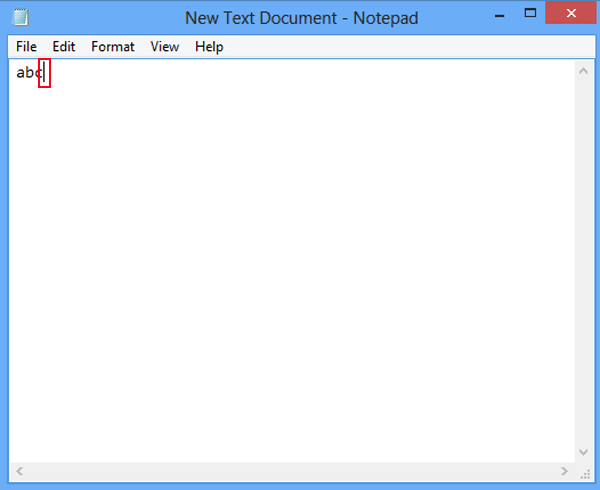This screenshot has height=490, width=600.
Task: Click the Notepad icon in title bar
Action: pyautogui.click(x=20, y=17)
